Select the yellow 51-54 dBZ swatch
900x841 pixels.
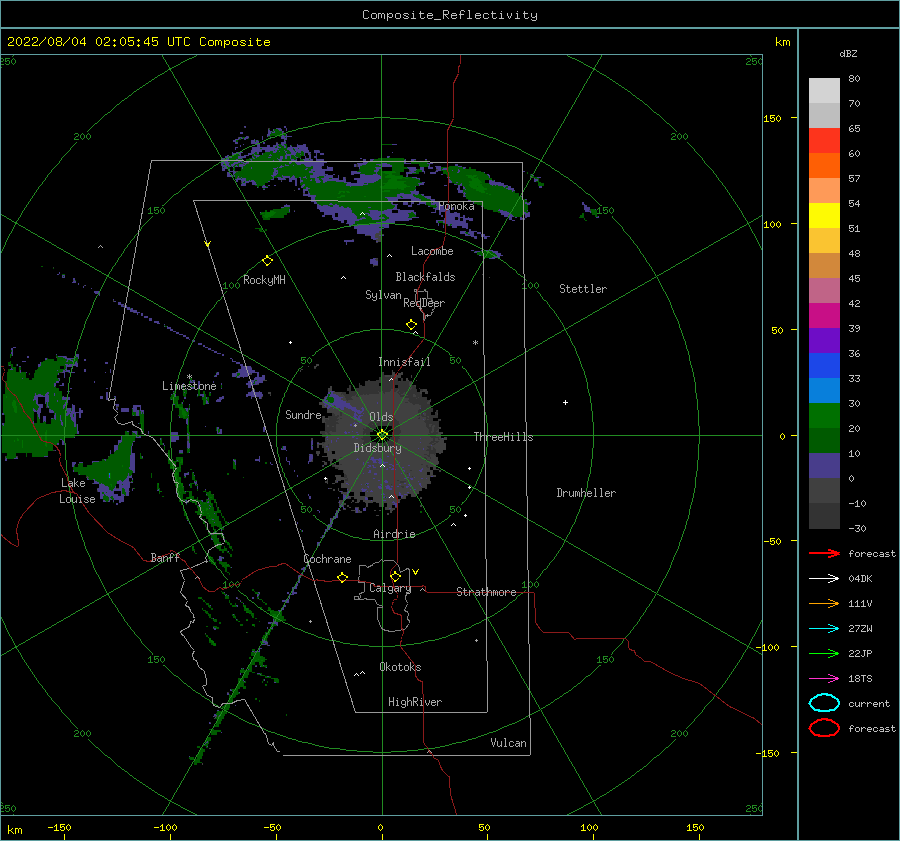tap(824, 216)
